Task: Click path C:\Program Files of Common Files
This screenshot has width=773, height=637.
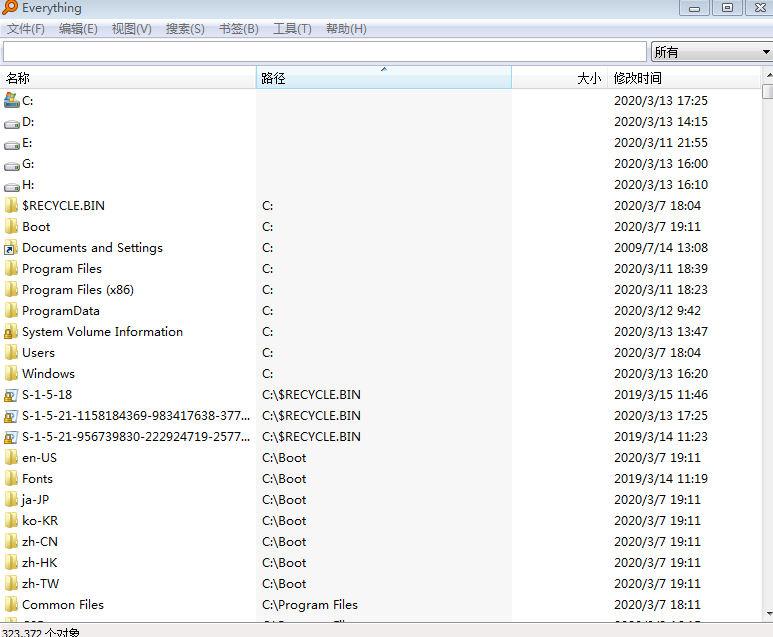Action: [x=310, y=604]
